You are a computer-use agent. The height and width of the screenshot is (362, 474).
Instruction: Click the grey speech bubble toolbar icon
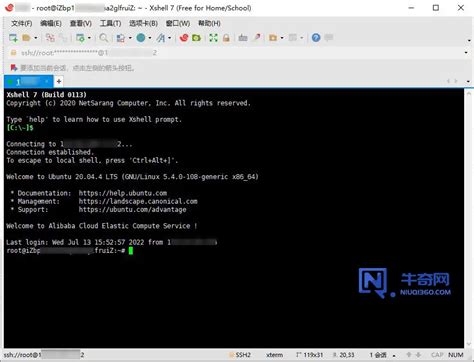click(329, 38)
